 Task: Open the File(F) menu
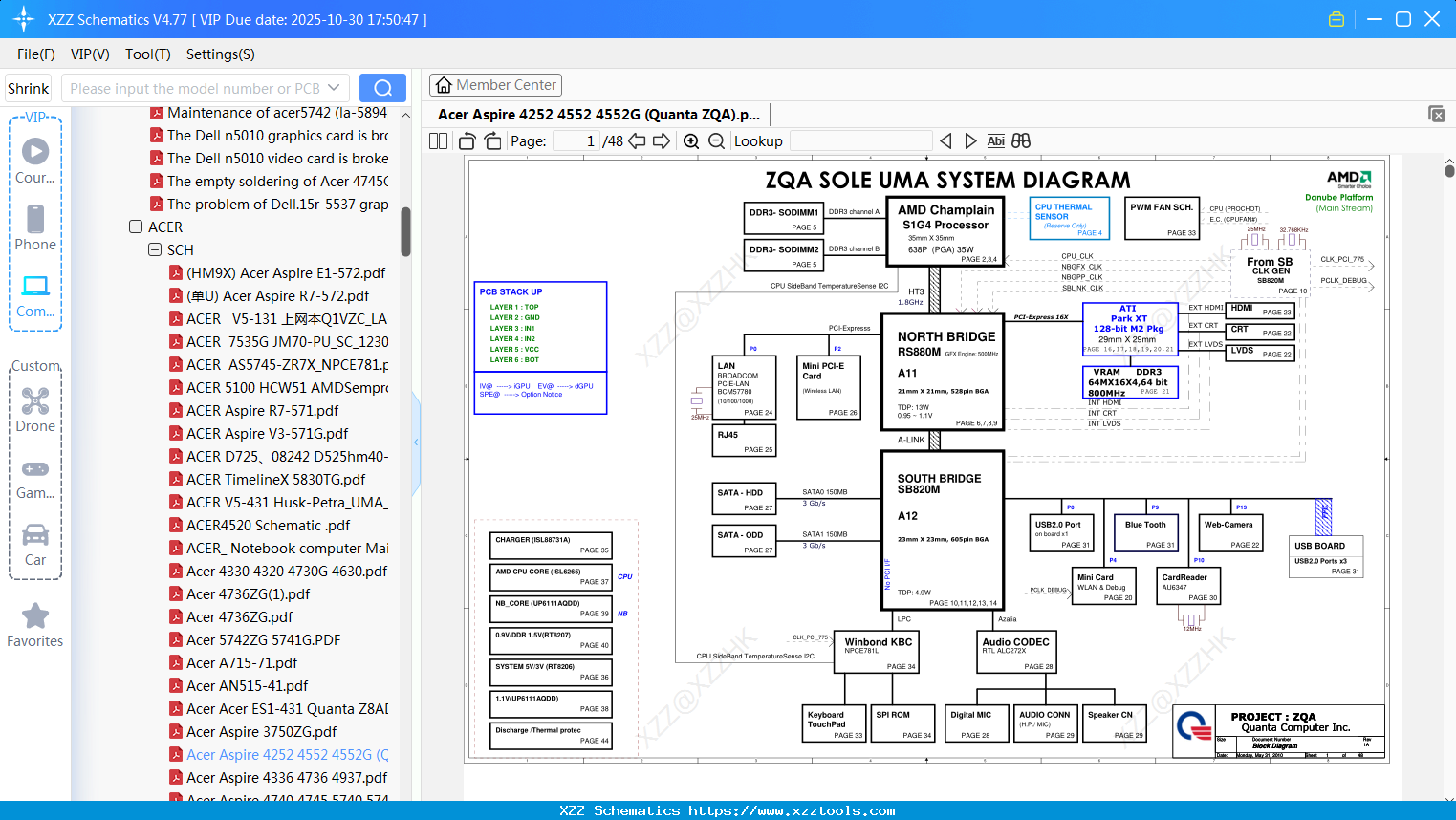click(36, 54)
